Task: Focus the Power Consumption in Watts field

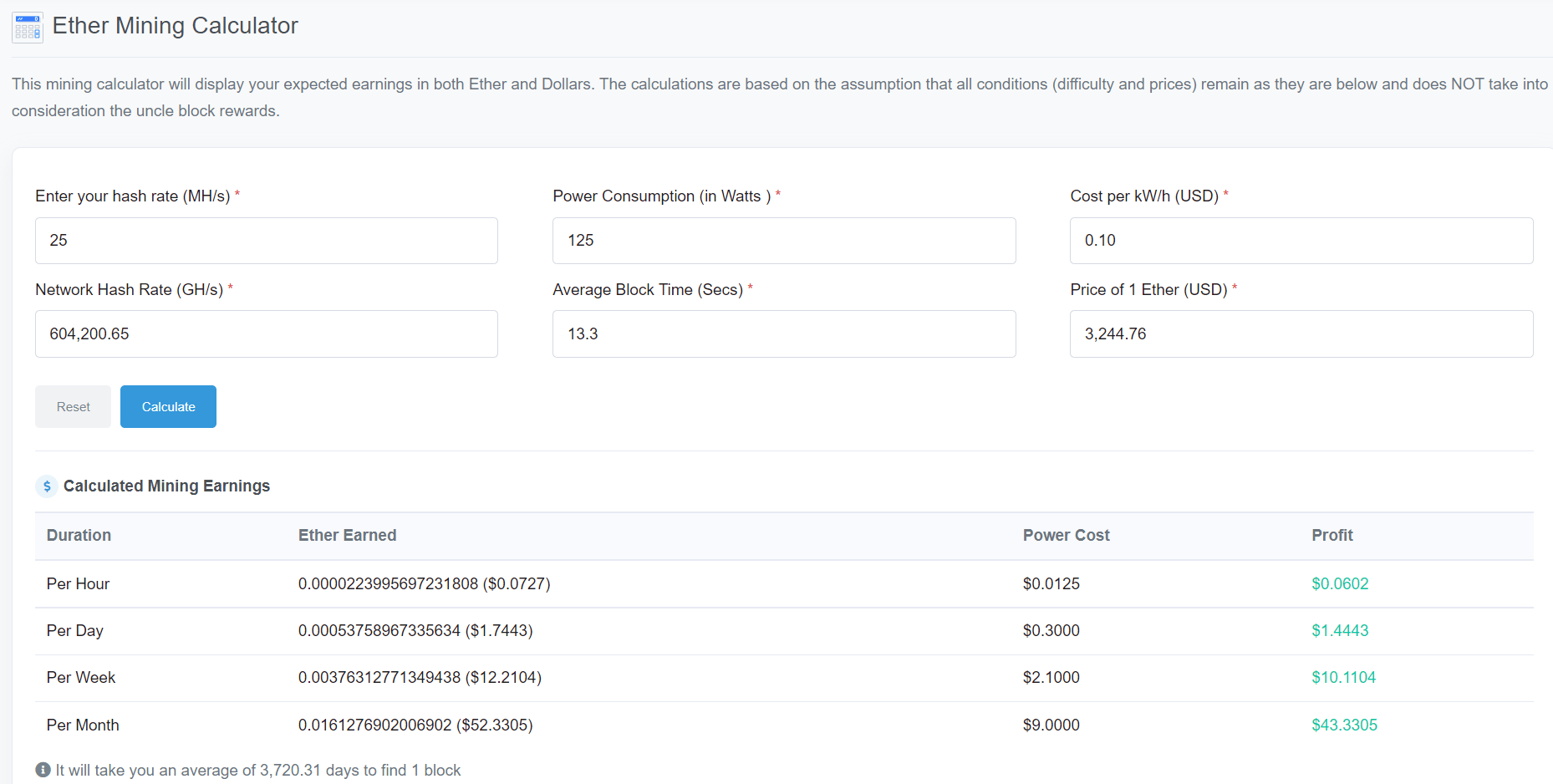Action: coord(784,241)
